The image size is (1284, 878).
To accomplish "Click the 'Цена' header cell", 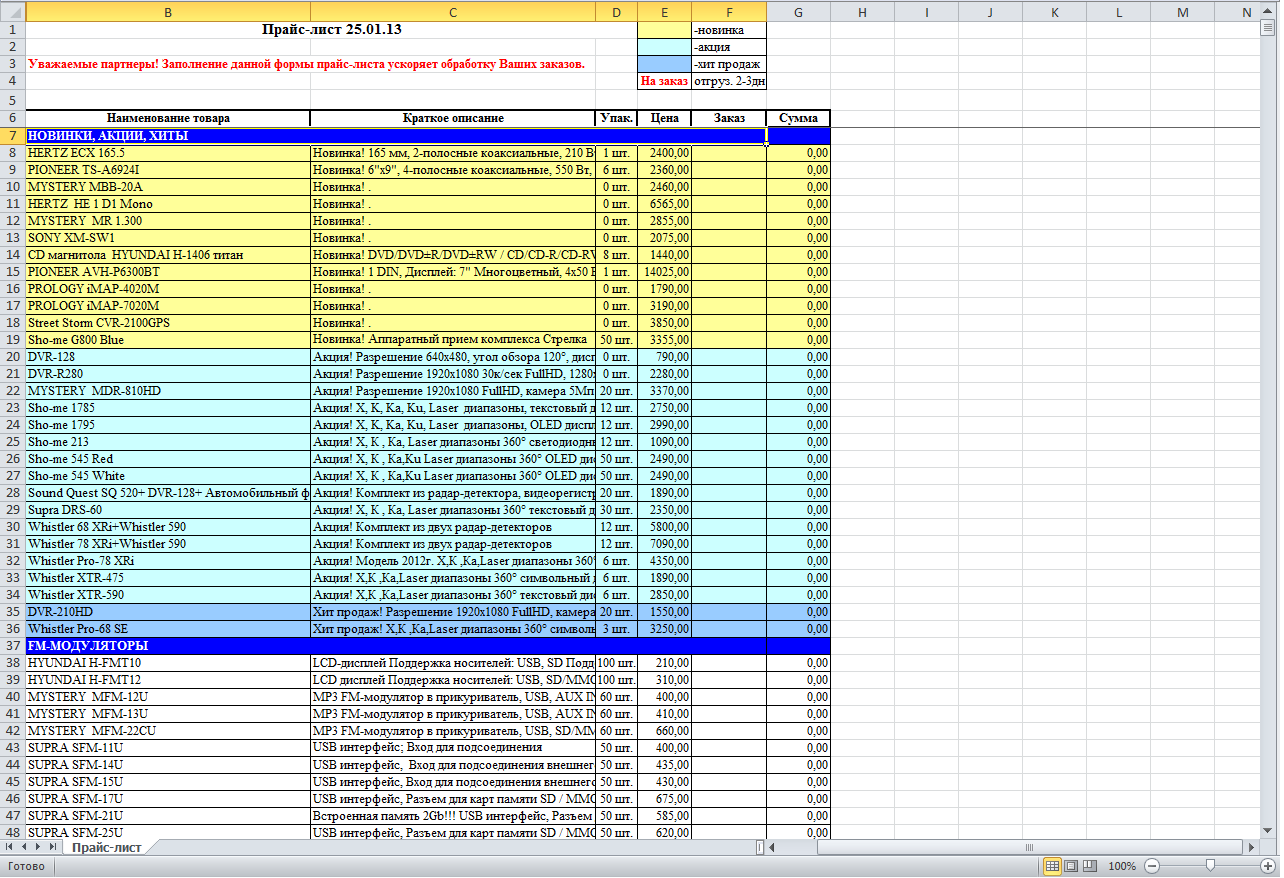I will 664,118.
